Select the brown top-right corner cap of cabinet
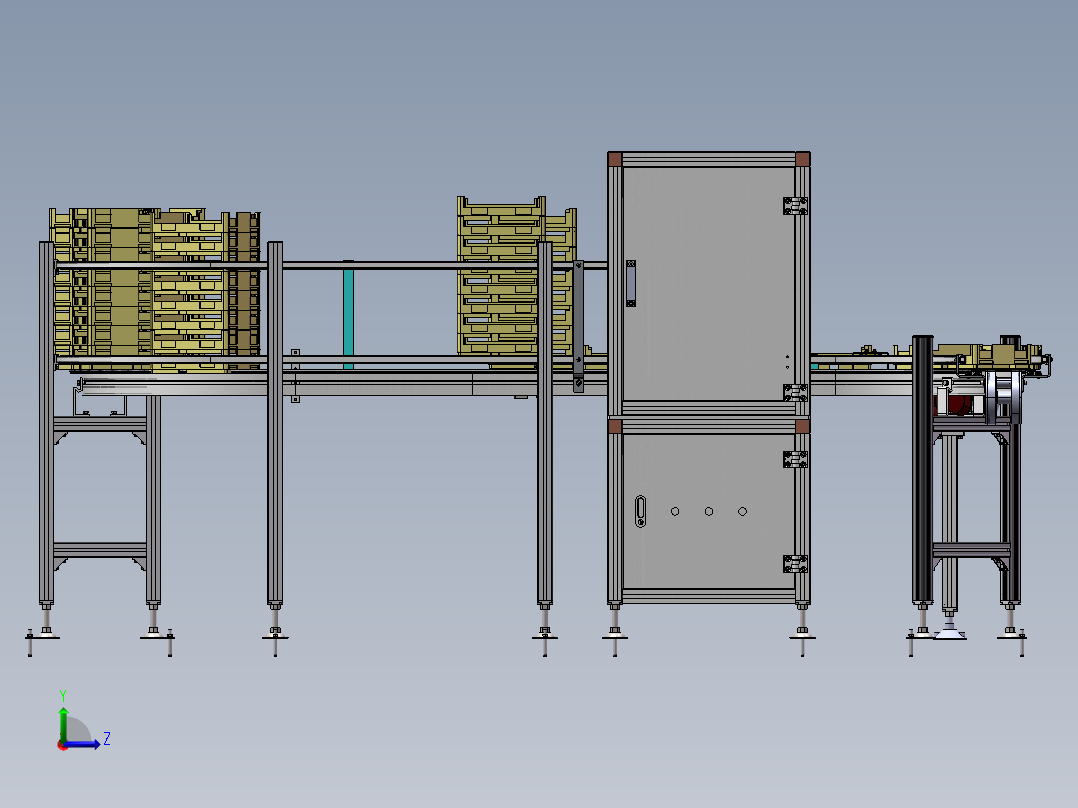This screenshot has height=808, width=1078. [802, 160]
